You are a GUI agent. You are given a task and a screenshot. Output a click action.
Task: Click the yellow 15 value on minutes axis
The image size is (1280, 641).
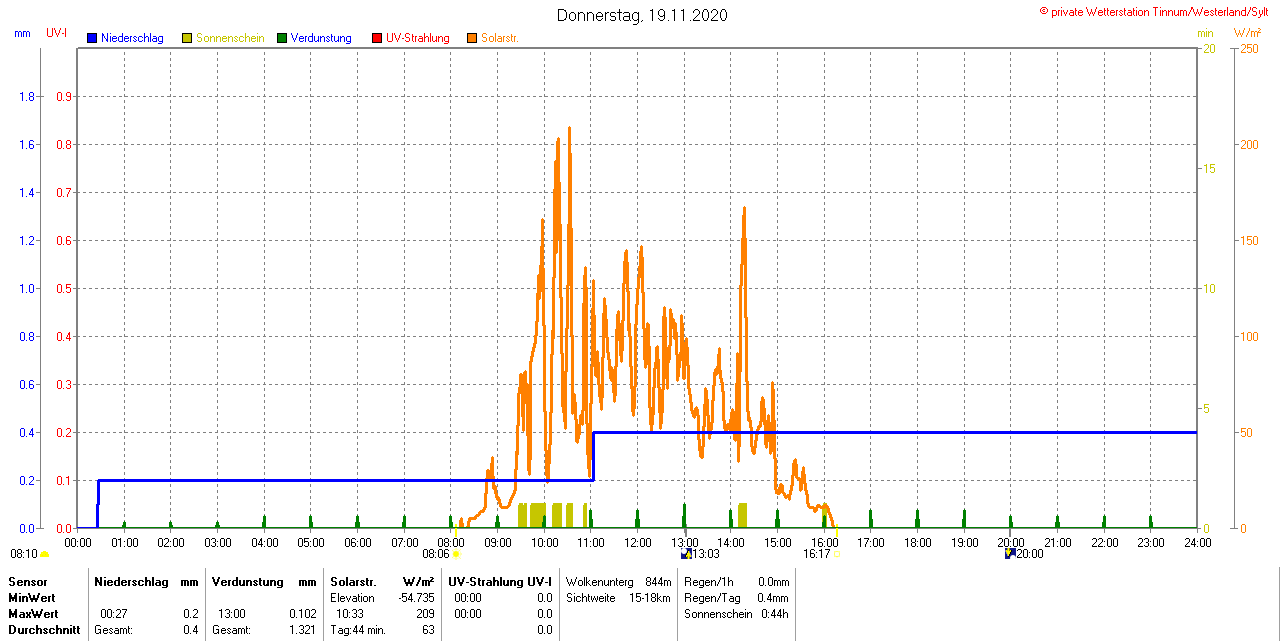[x=1209, y=169]
